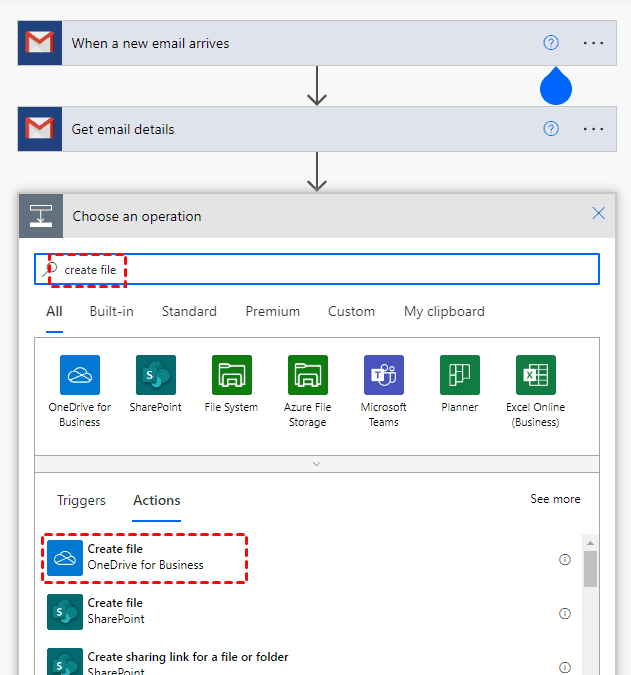This screenshot has height=675, width=631.
Task: Switch to the Triggers tab
Action: tap(81, 500)
